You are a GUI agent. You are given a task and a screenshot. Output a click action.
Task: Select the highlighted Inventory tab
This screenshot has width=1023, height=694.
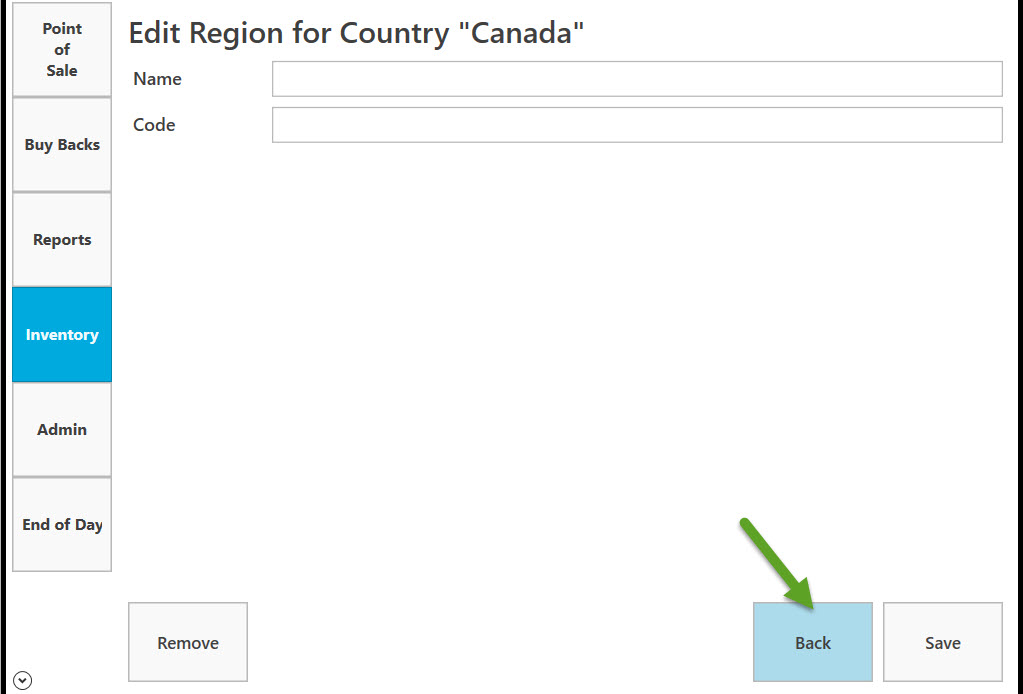tap(62, 335)
